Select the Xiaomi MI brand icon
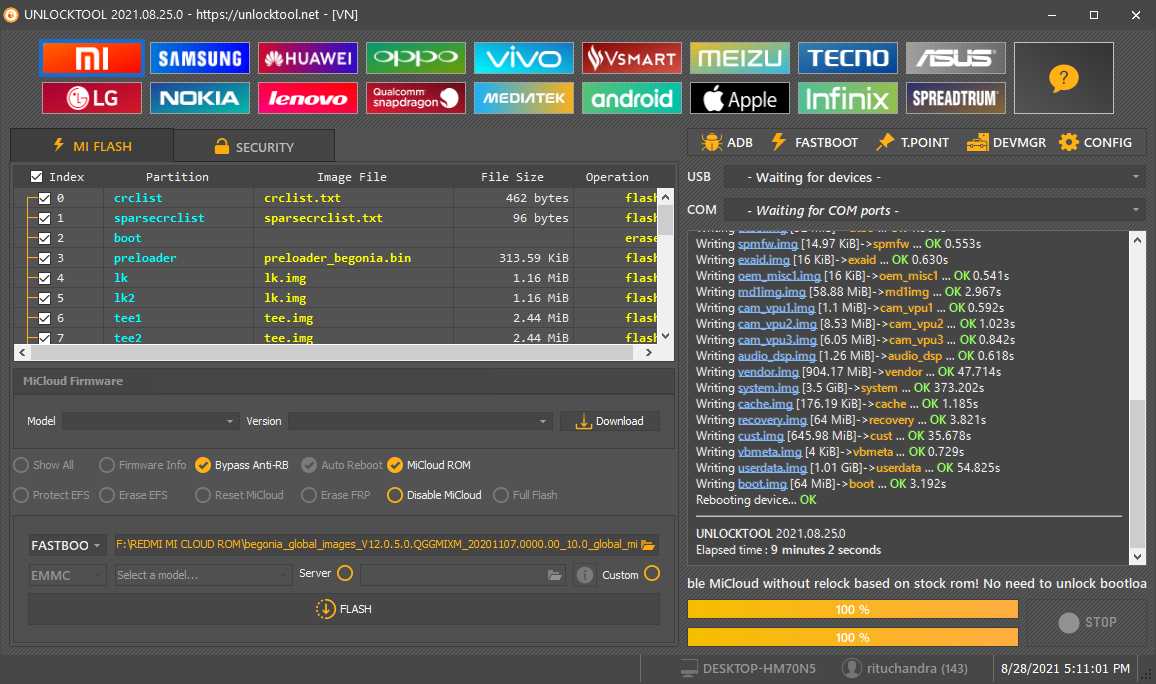 point(91,58)
